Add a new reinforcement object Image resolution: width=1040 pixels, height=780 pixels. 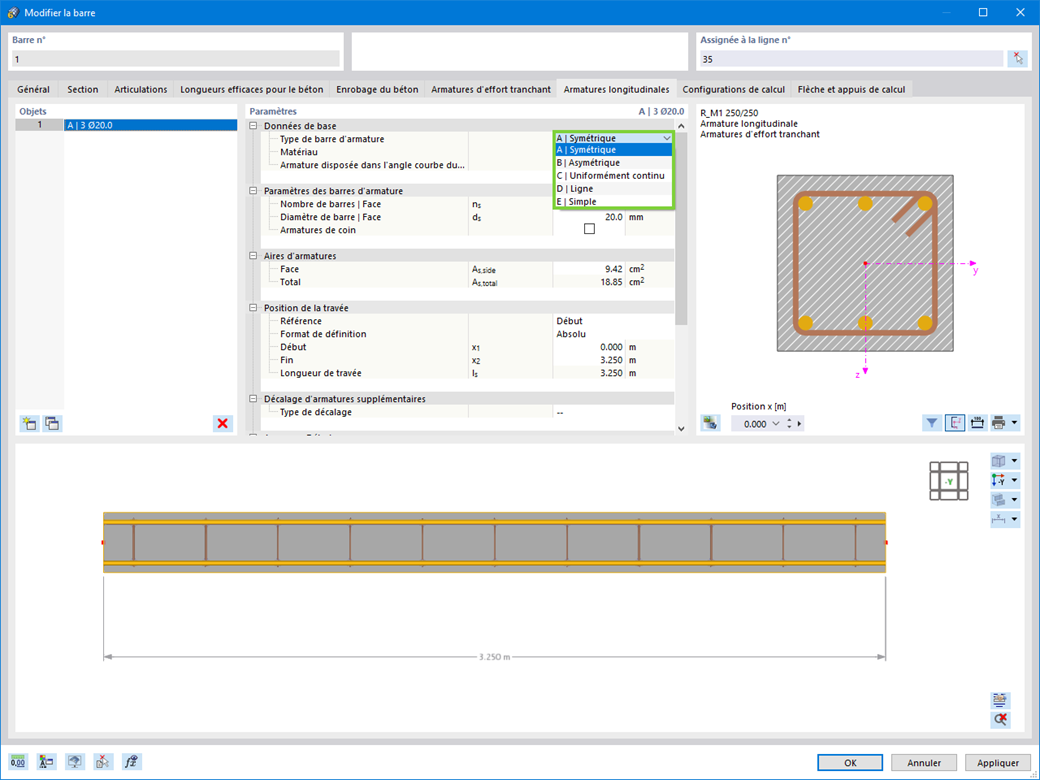click(x=29, y=423)
